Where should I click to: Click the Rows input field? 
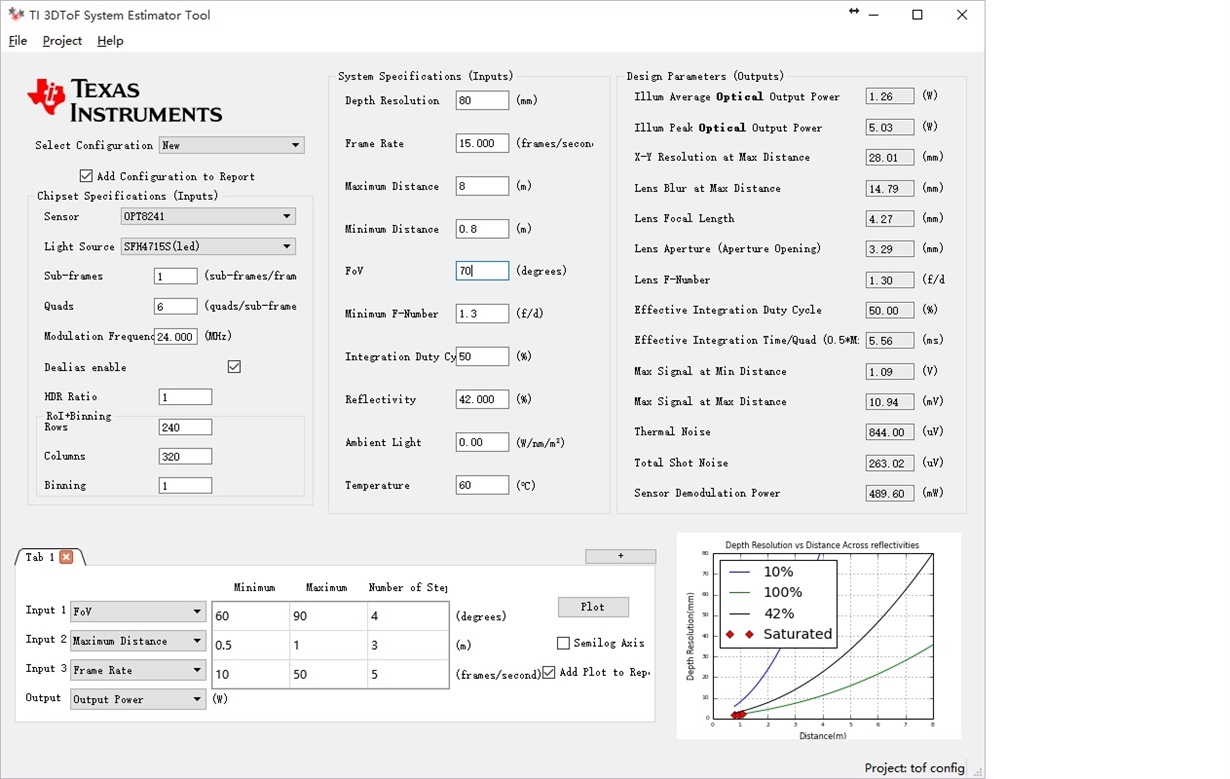click(x=186, y=427)
